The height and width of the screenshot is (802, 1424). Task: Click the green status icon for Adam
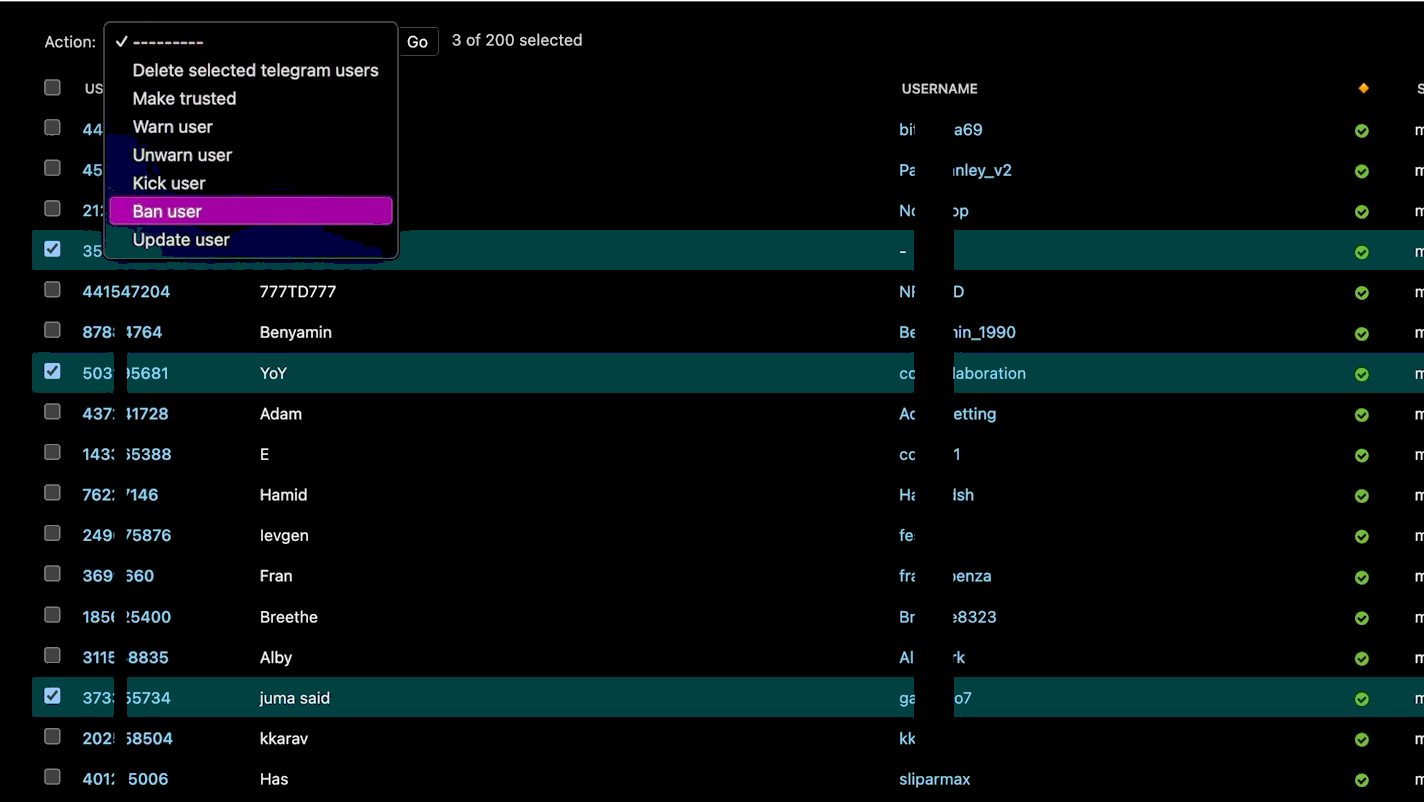(1361, 415)
